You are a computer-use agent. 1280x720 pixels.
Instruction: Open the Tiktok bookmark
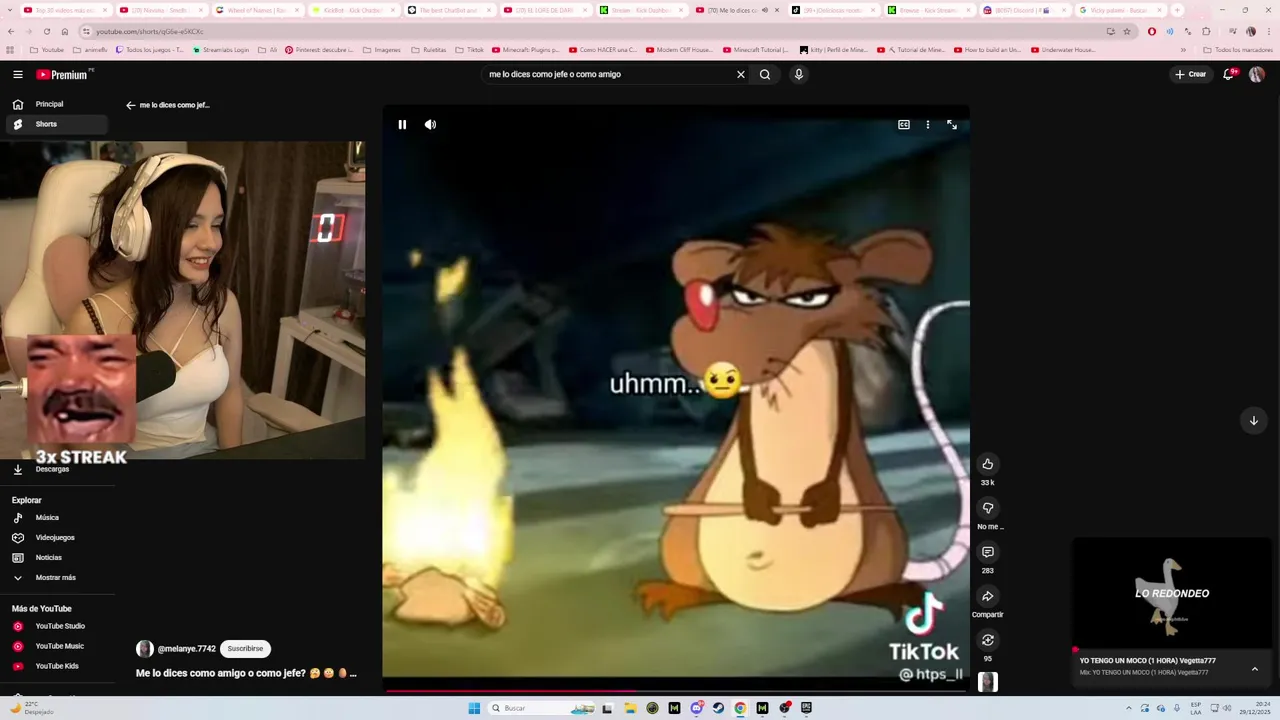[469, 50]
